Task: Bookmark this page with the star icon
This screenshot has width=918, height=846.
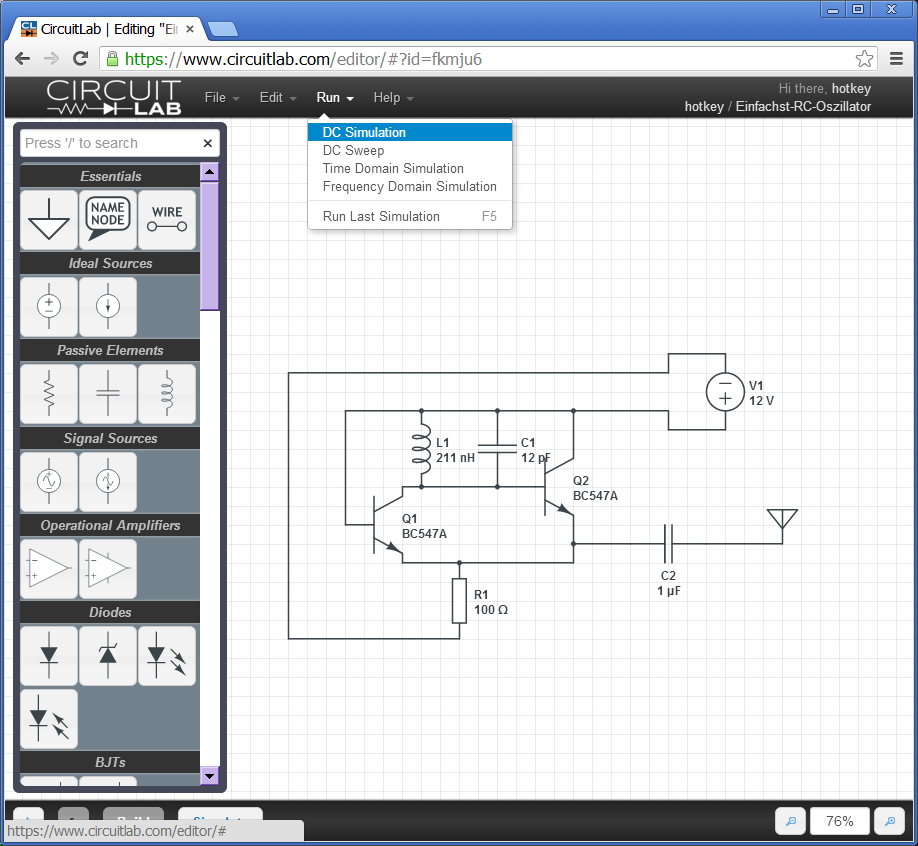Action: coord(864,59)
